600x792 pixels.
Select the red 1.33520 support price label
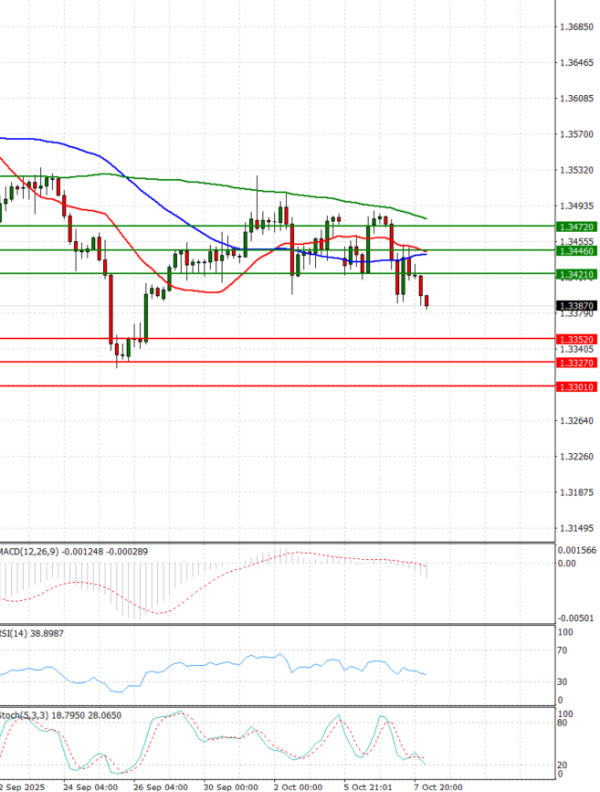click(577, 339)
